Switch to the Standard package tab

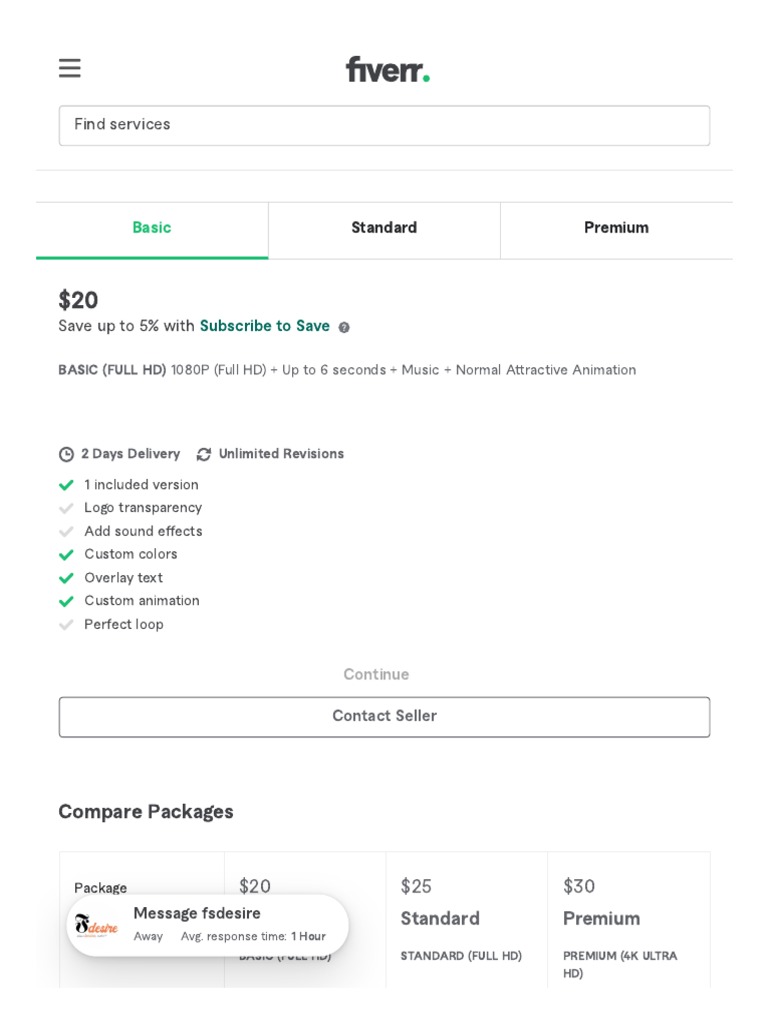click(384, 229)
